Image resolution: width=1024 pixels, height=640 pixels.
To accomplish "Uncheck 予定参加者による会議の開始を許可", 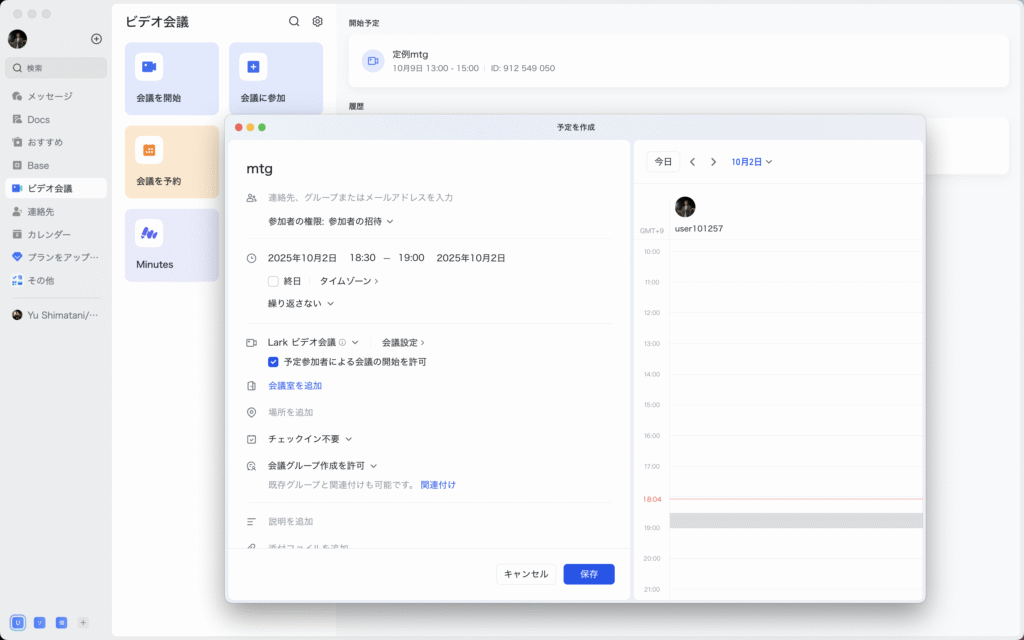I will (273, 362).
